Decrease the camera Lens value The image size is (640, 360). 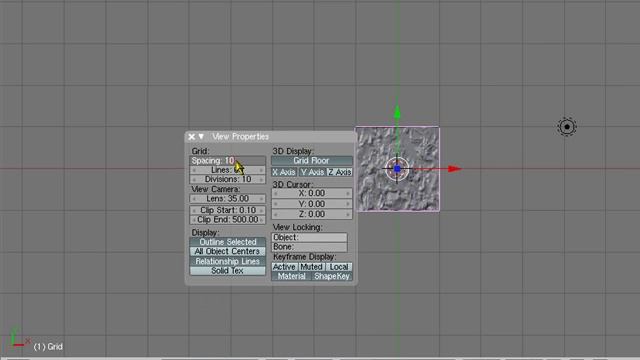[194, 199]
